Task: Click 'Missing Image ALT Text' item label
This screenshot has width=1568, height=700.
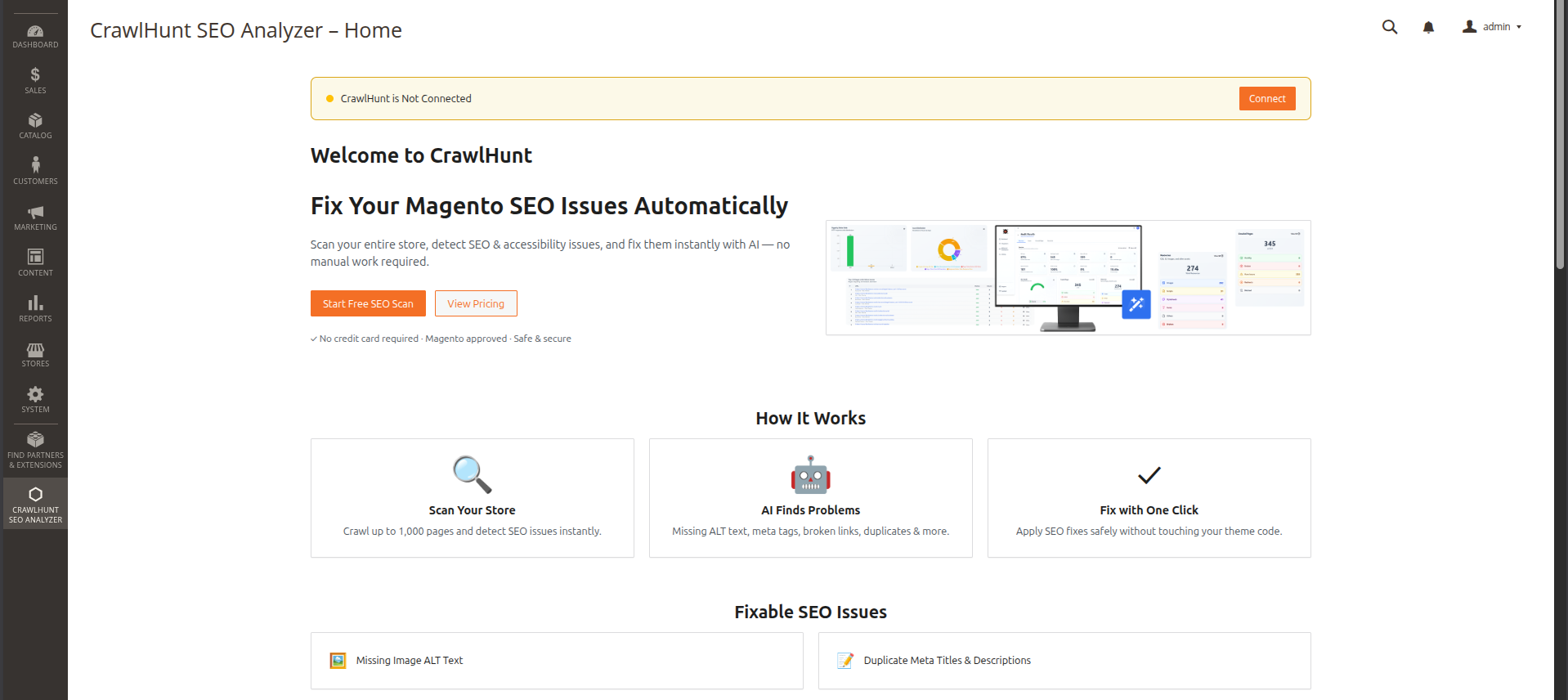Action: click(410, 661)
